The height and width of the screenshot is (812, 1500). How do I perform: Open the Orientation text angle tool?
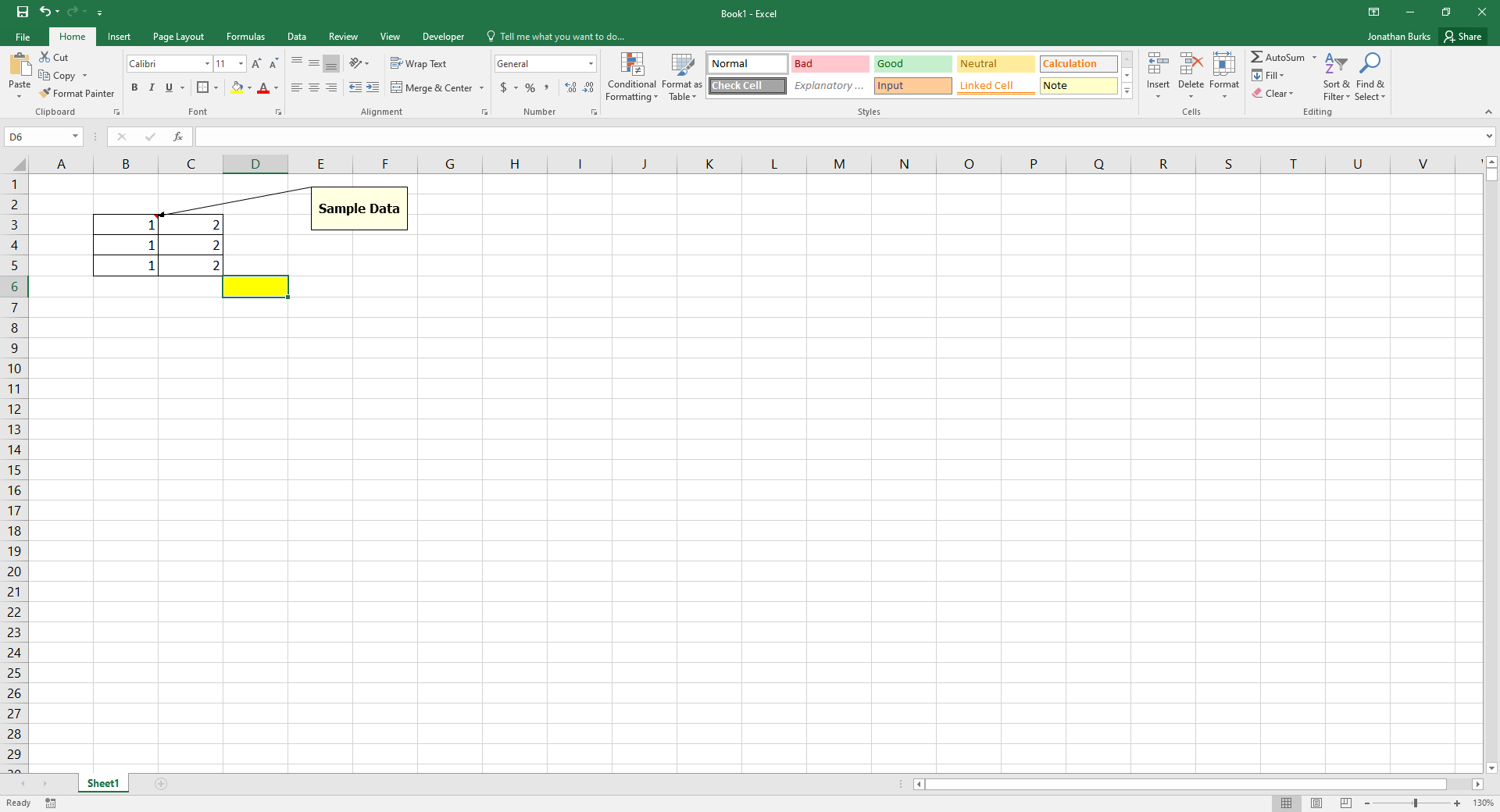355,63
